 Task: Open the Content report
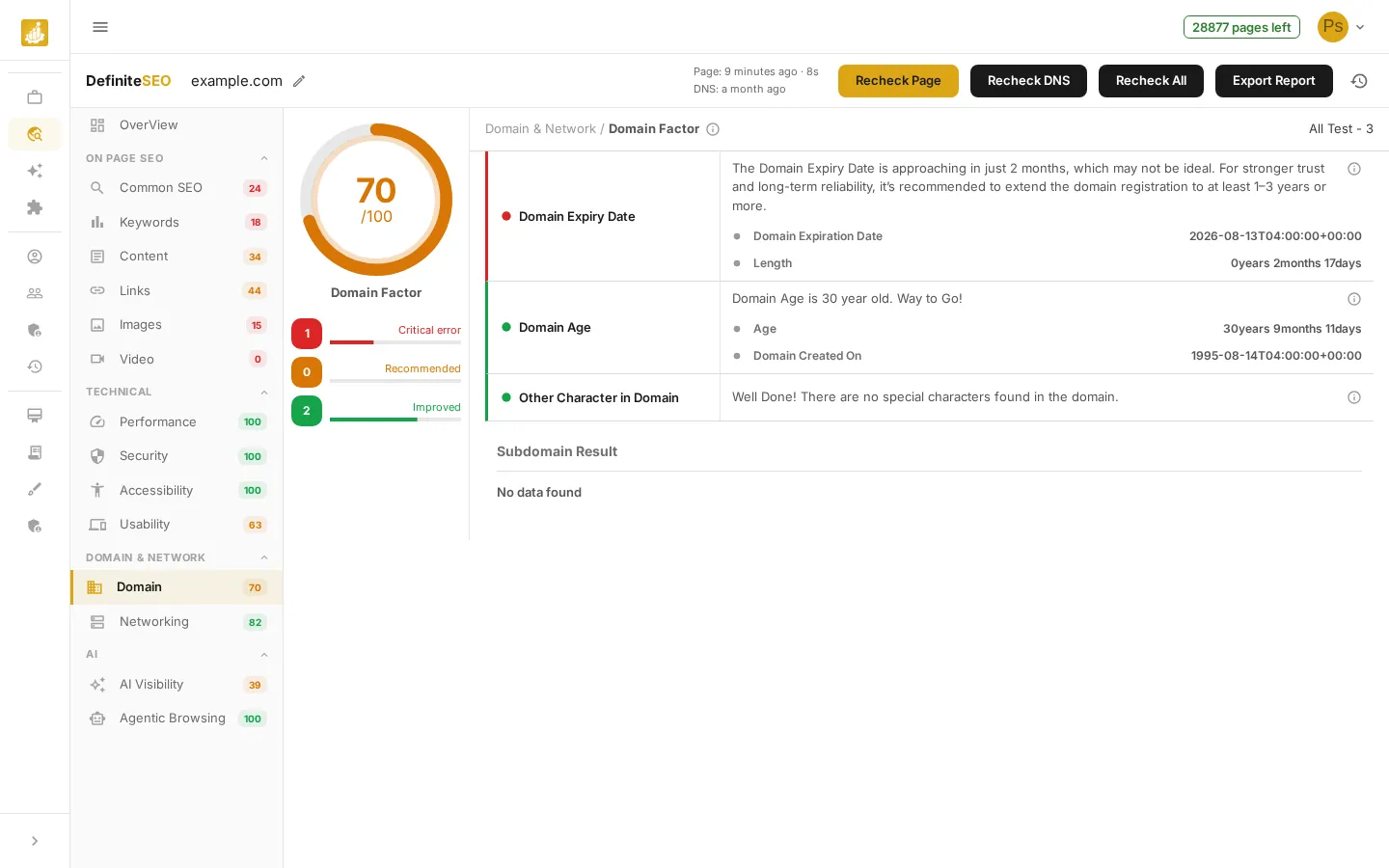tap(177, 257)
